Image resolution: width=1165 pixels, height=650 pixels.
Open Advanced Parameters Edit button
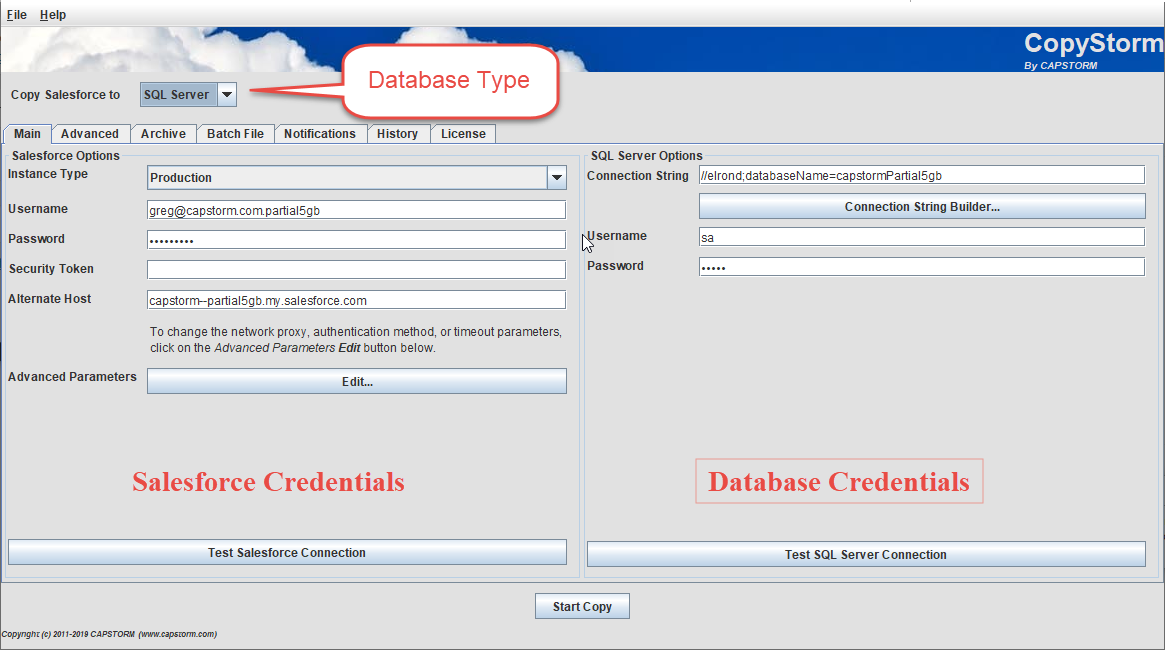click(x=357, y=381)
